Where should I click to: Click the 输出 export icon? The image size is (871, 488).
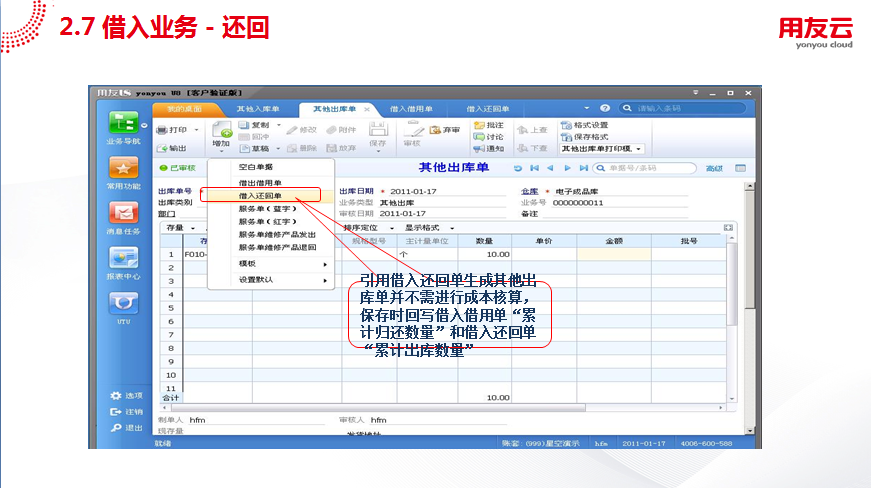pyautogui.click(x=162, y=148)
